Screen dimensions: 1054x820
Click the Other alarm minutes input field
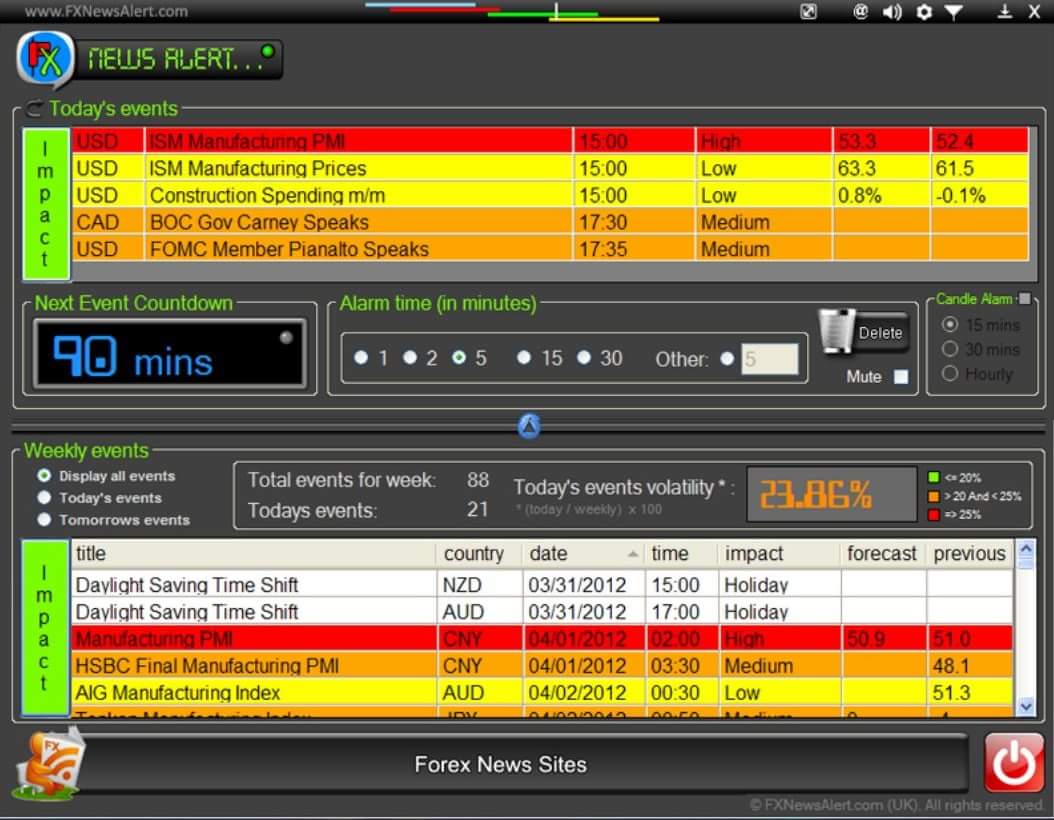[x=769, y=359]
